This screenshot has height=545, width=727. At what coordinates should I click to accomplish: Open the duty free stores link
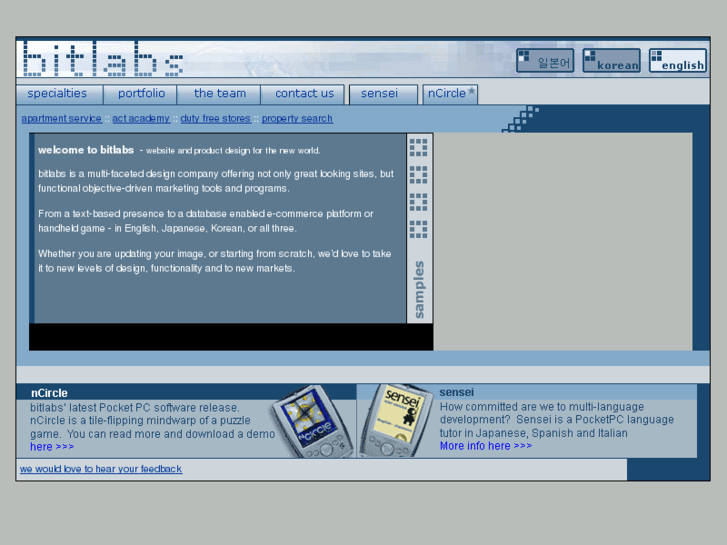click(216, 118)
